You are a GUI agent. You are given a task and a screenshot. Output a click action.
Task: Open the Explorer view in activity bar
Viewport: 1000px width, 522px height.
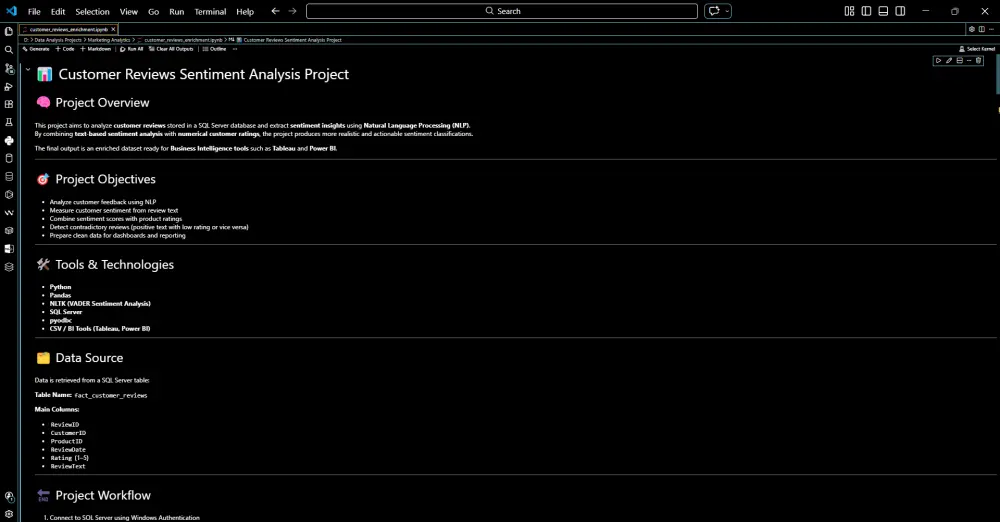[9, 31]
